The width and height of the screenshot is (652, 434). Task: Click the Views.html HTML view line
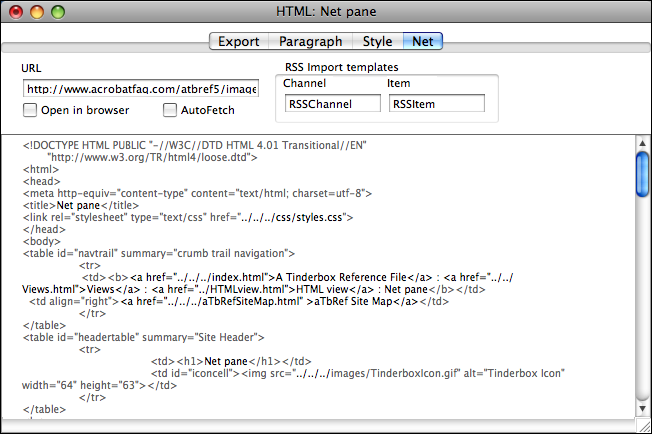click(254, 289)
